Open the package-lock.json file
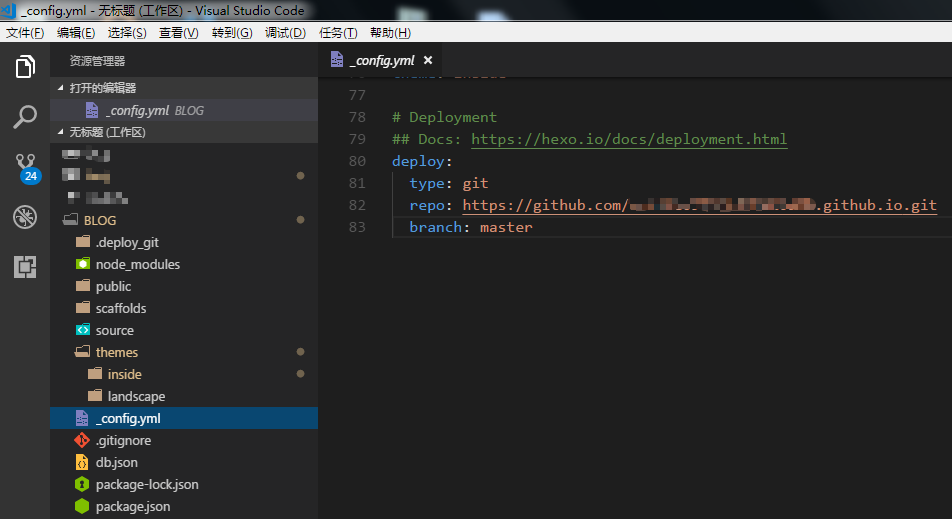This screenshot has height=519, width=952. pyautogui.click(x=184, y=484)
